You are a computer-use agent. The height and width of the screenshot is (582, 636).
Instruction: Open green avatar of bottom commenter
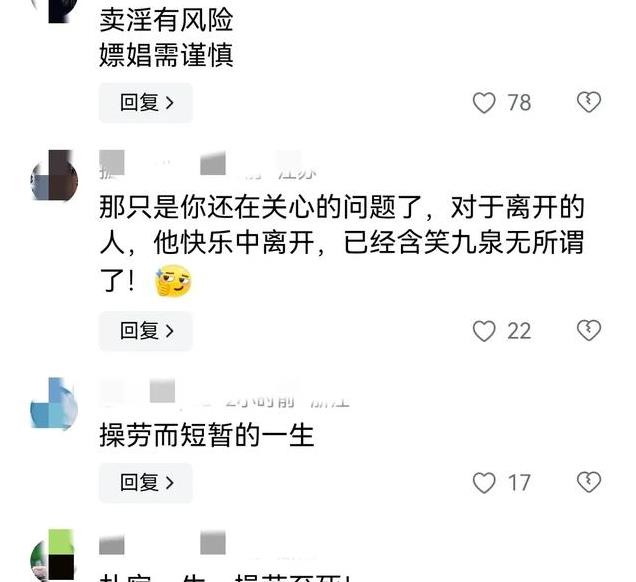tap(54, 555)
